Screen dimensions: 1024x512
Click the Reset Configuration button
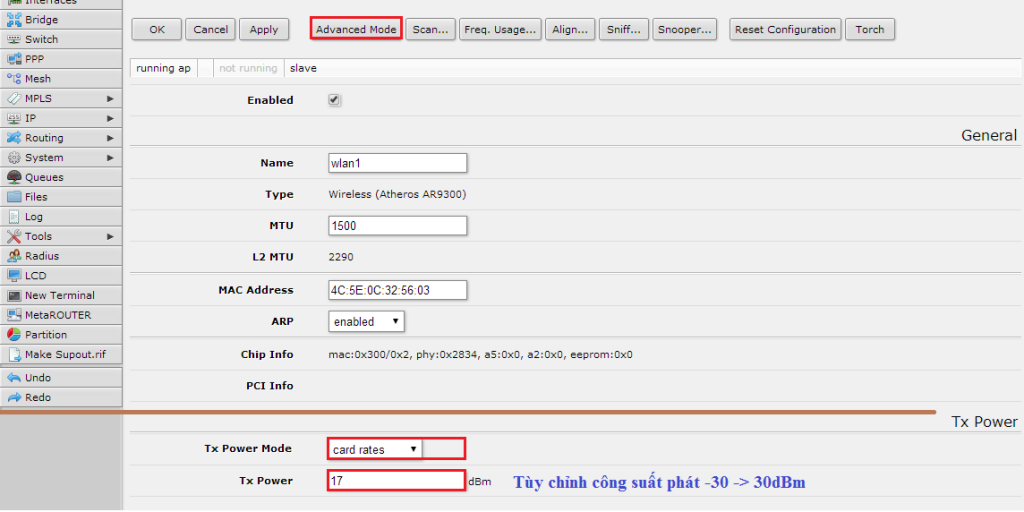[x=785, y=29]
